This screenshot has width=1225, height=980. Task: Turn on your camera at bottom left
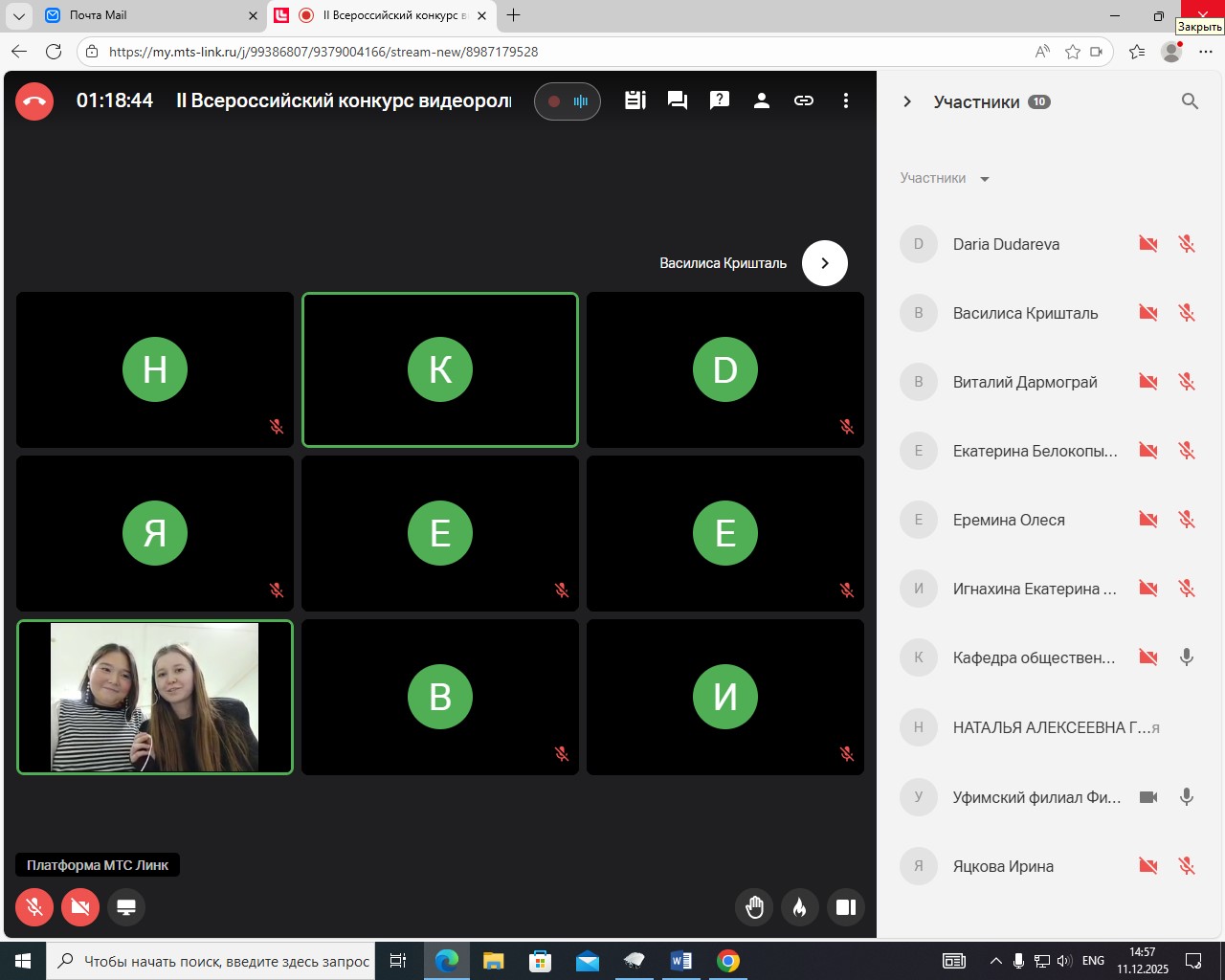[80, 906]
